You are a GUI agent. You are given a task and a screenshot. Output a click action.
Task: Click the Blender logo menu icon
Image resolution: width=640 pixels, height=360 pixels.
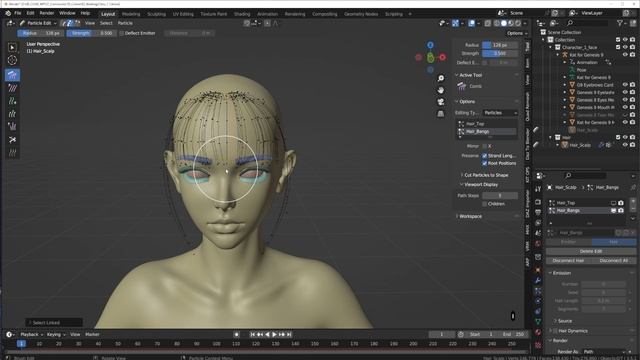[x=8, y=13]
